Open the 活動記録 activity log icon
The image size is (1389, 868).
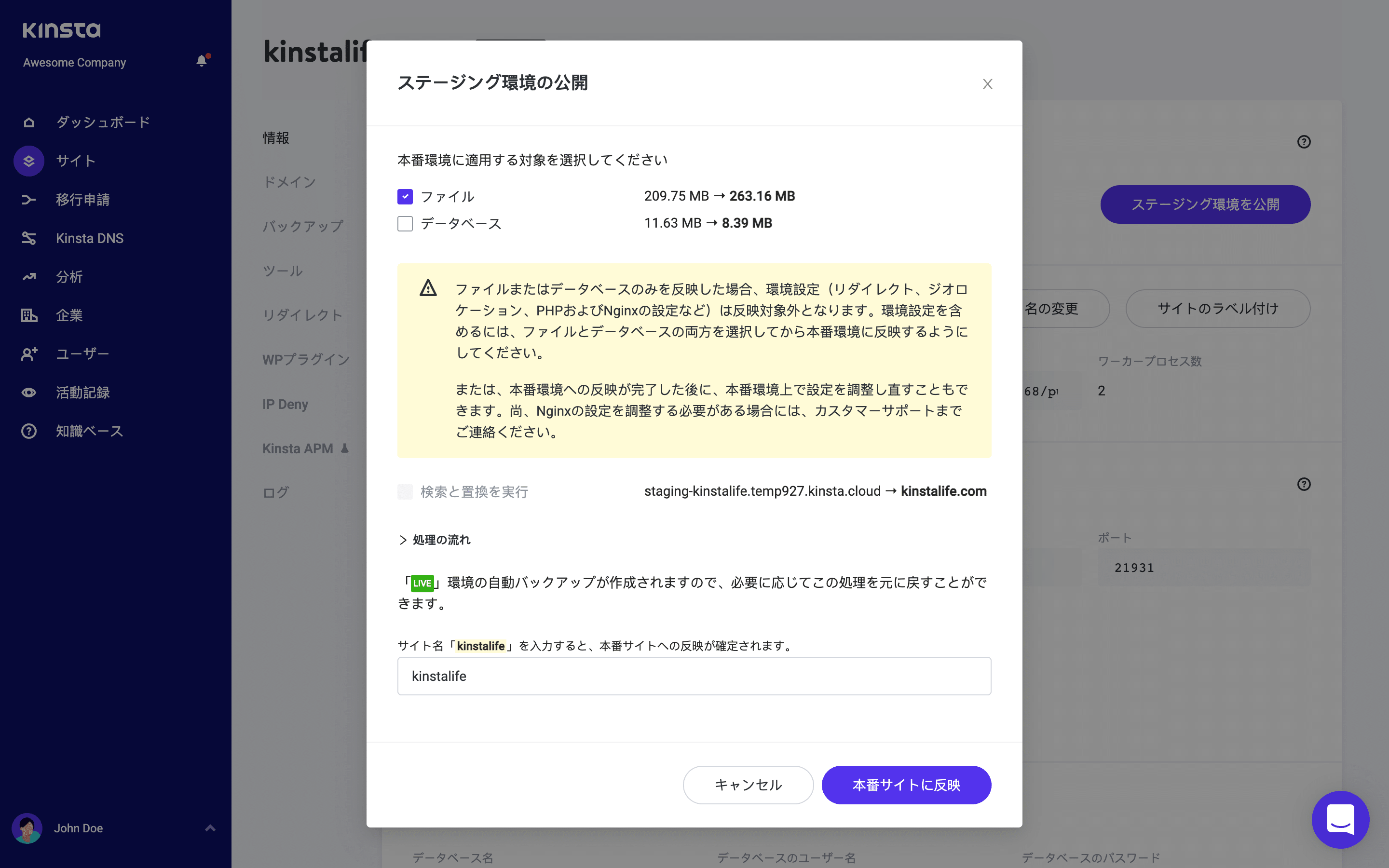point(29,392)
